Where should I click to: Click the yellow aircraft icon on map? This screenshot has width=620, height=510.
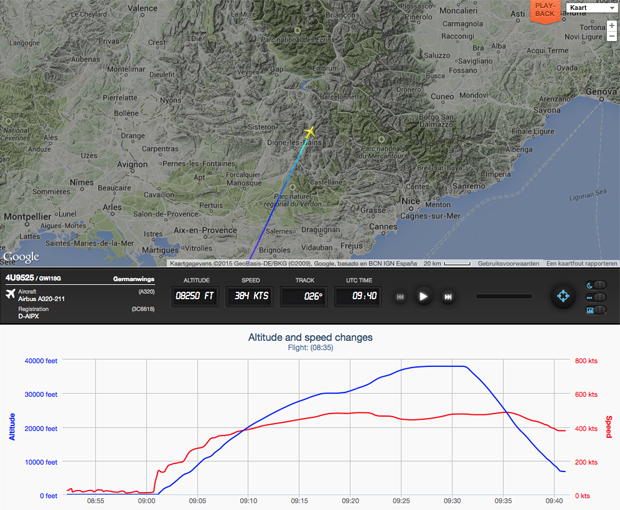[310, 132]
